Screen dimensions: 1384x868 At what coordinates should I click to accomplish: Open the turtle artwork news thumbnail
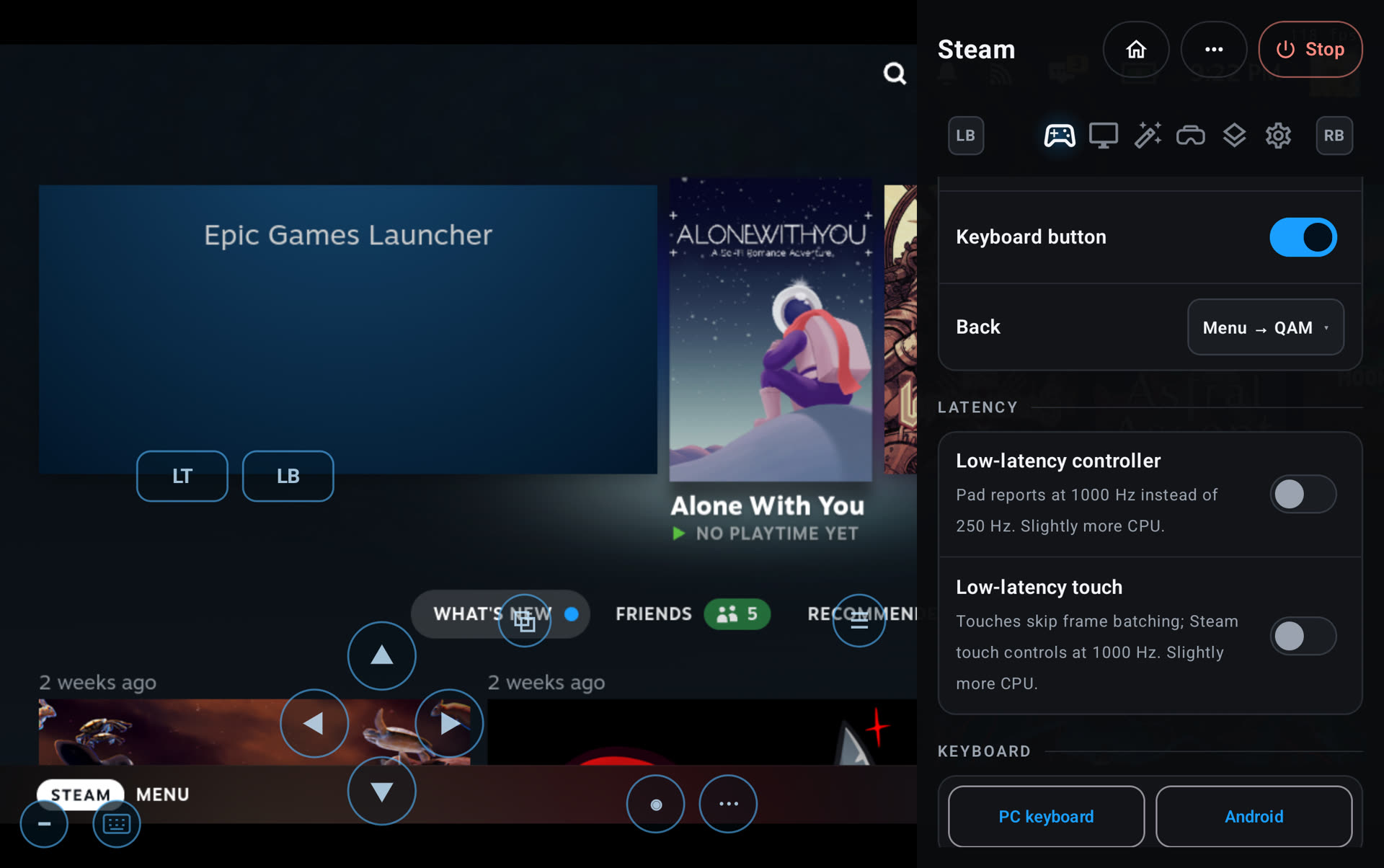tap(254, 732)
